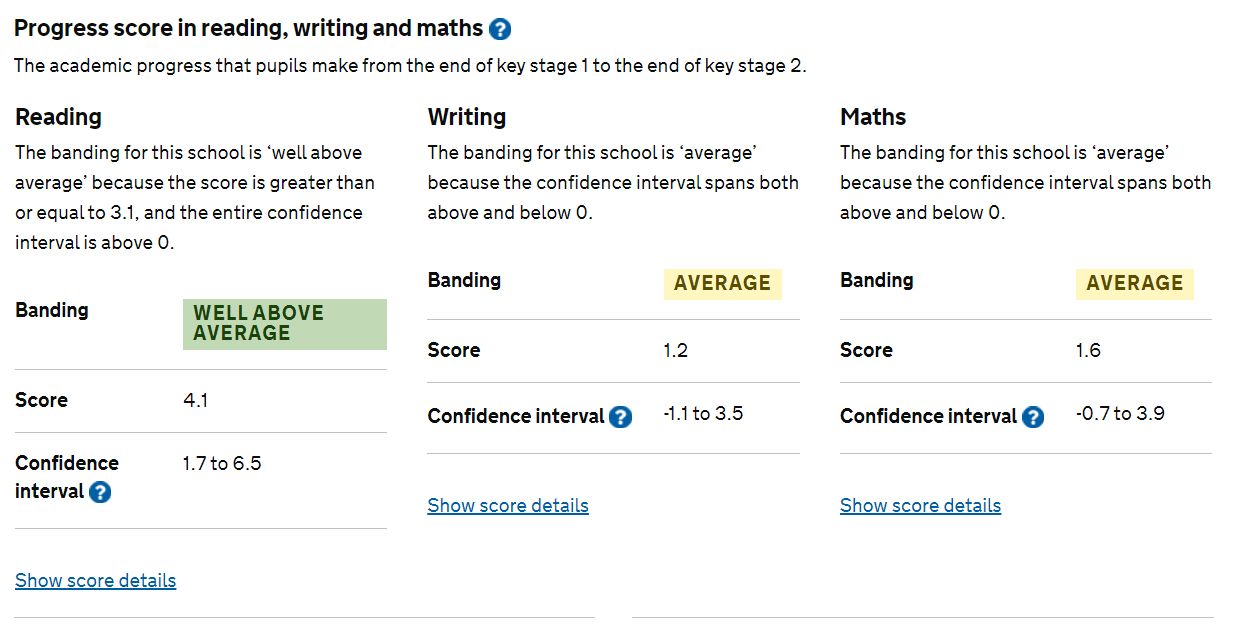Click the Reading section heading

58,118
